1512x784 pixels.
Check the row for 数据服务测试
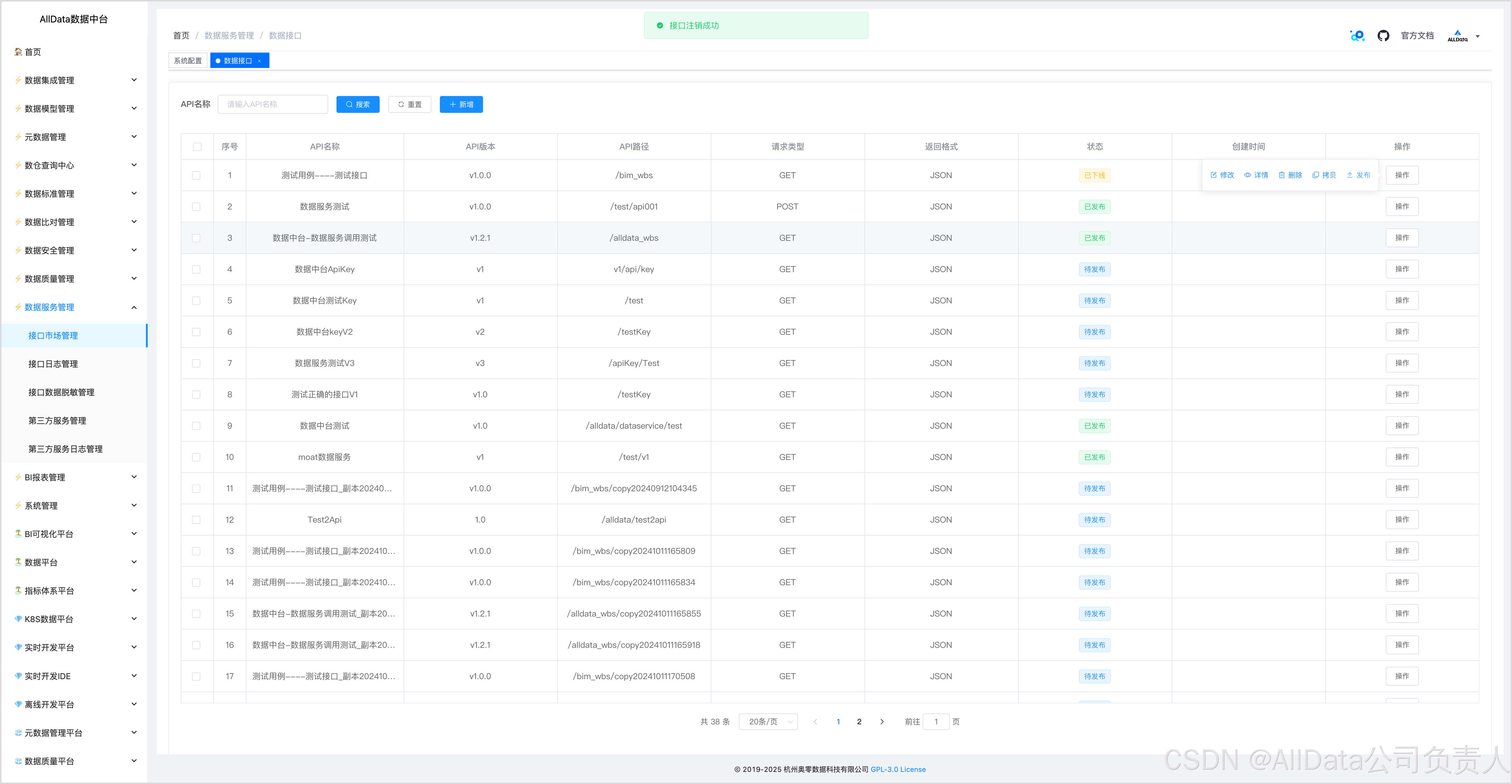pyautogui.click(x=196, y=206)
